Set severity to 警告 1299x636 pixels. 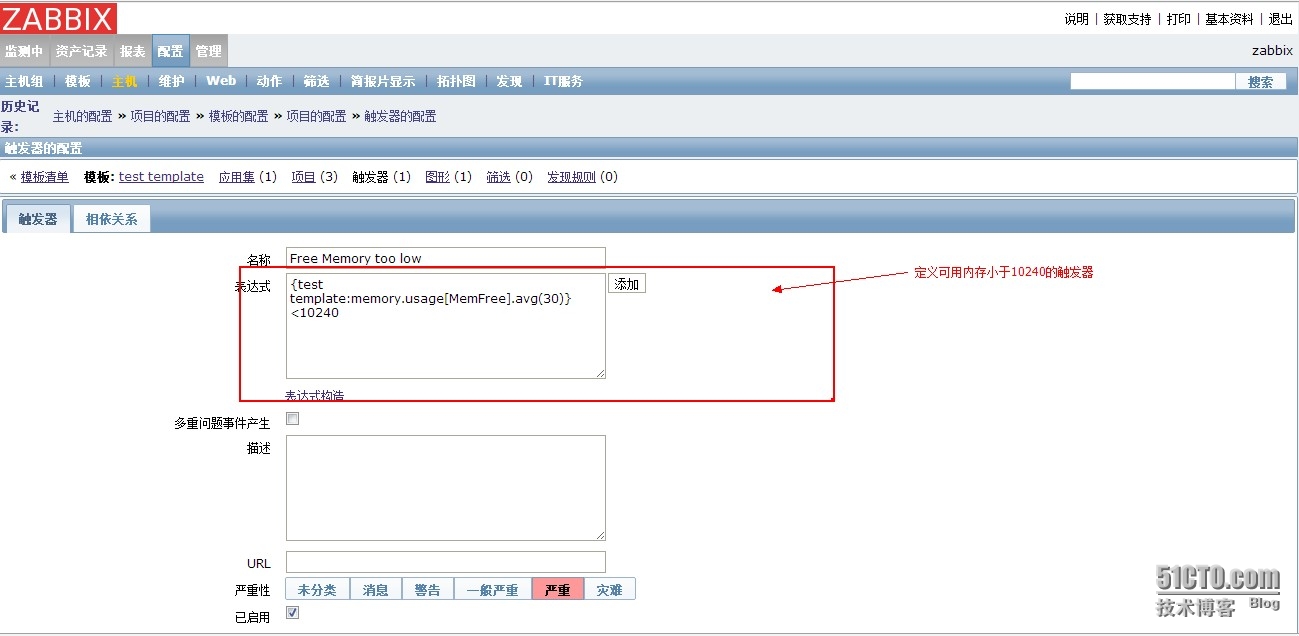(x=428, y=589)
